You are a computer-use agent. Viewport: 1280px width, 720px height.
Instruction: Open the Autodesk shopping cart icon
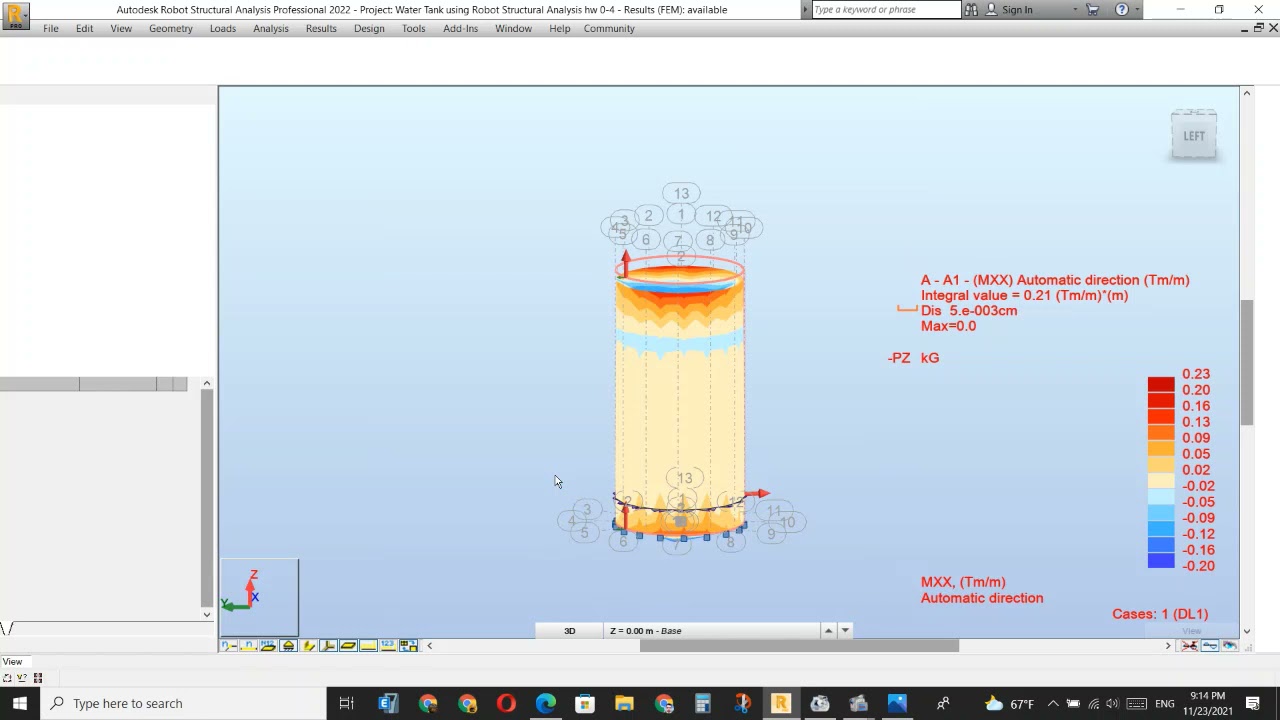click(1093, 9)
